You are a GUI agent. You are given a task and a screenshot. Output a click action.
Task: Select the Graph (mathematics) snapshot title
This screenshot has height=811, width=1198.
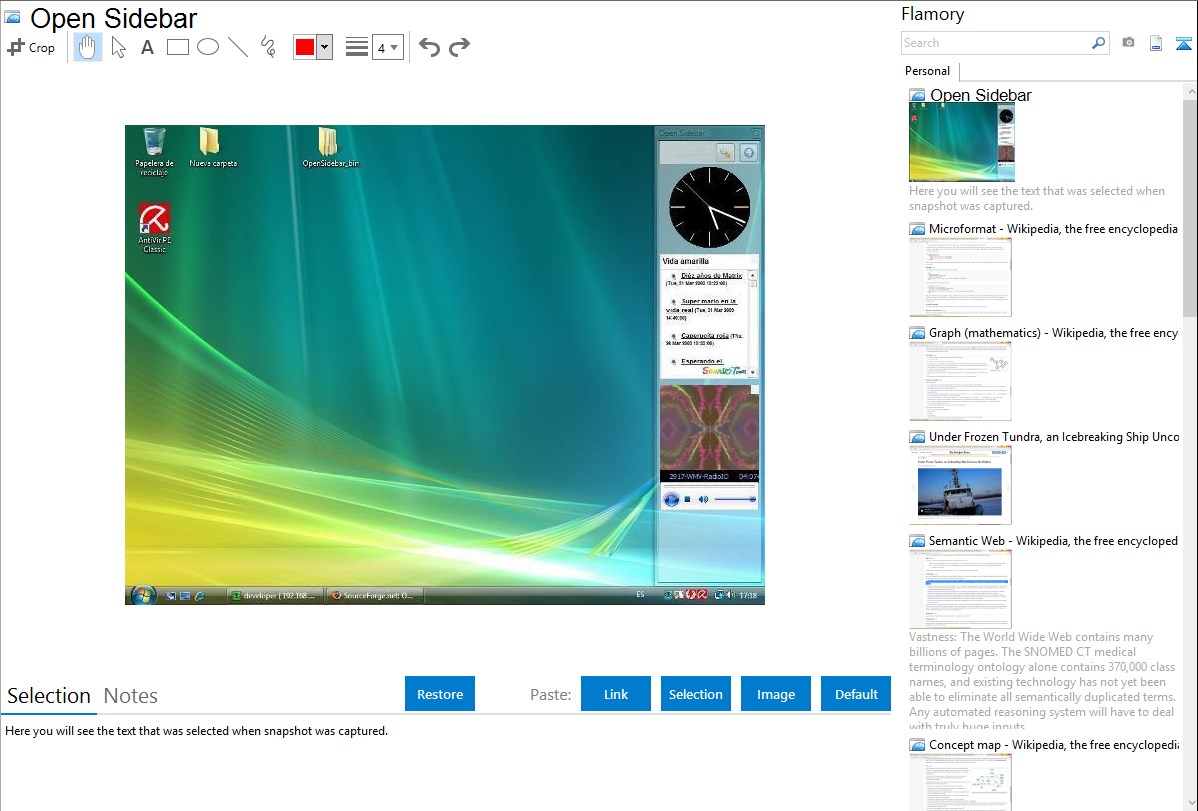click(x=1053, y=333)
